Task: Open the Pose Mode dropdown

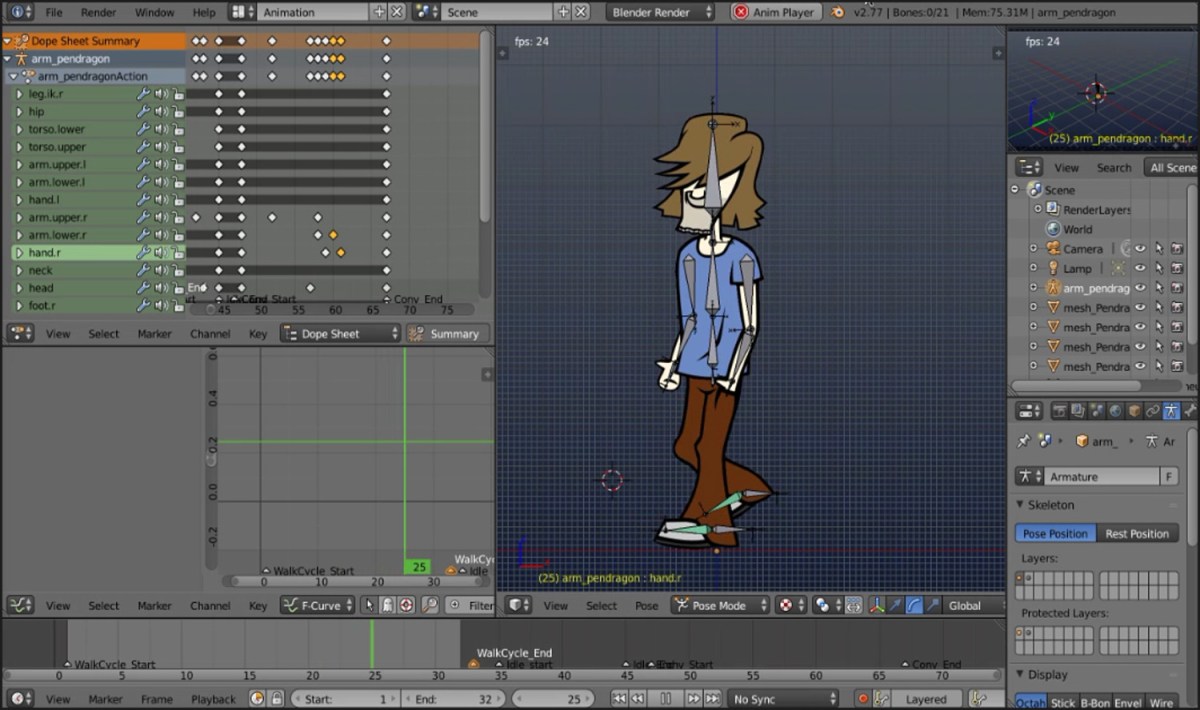Action: [720, 605]
